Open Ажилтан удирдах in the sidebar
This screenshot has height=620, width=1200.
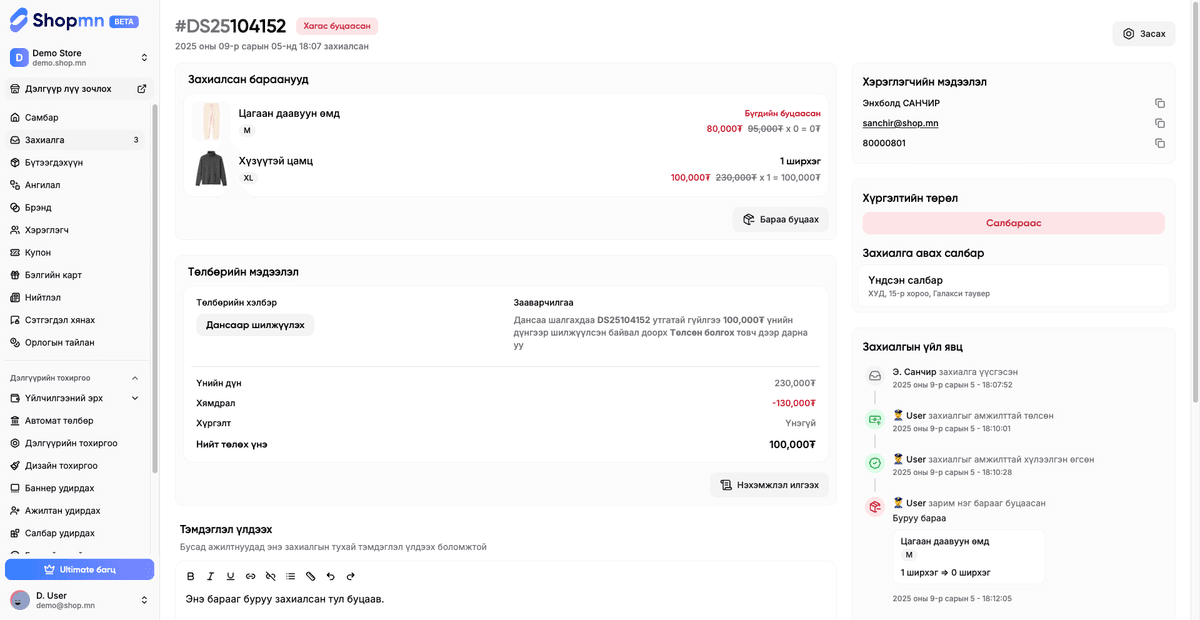point(77,511)
